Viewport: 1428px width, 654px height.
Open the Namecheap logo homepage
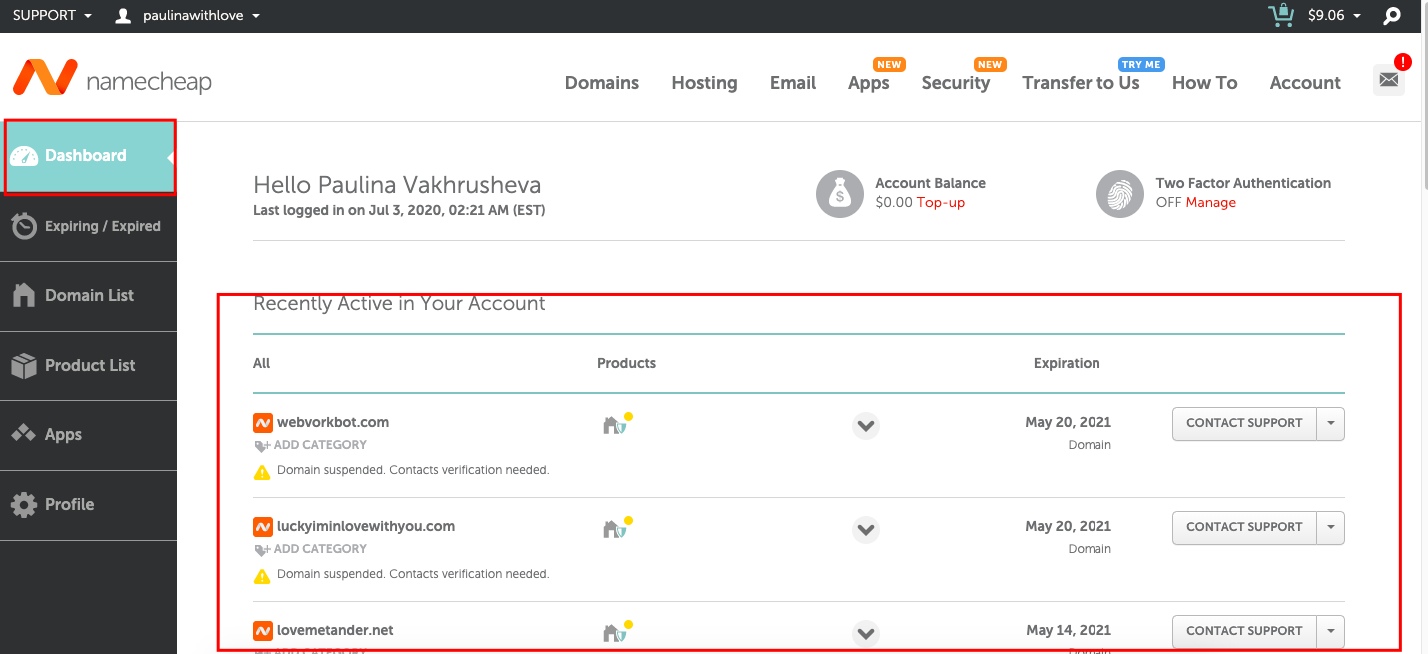pyautogui.click(x=112, y=78)
